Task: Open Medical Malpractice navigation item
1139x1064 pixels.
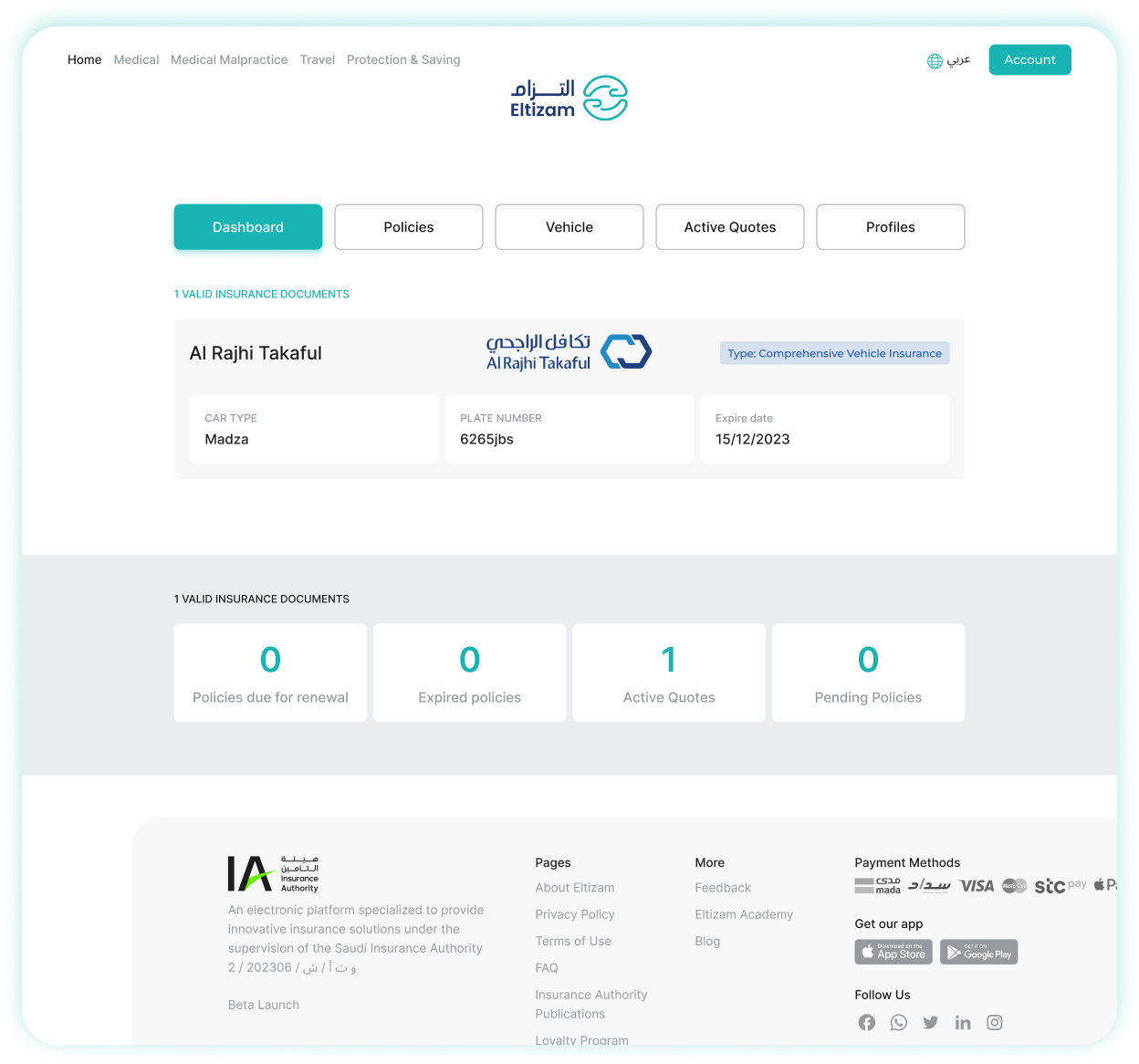Action: tap(229, 59)
